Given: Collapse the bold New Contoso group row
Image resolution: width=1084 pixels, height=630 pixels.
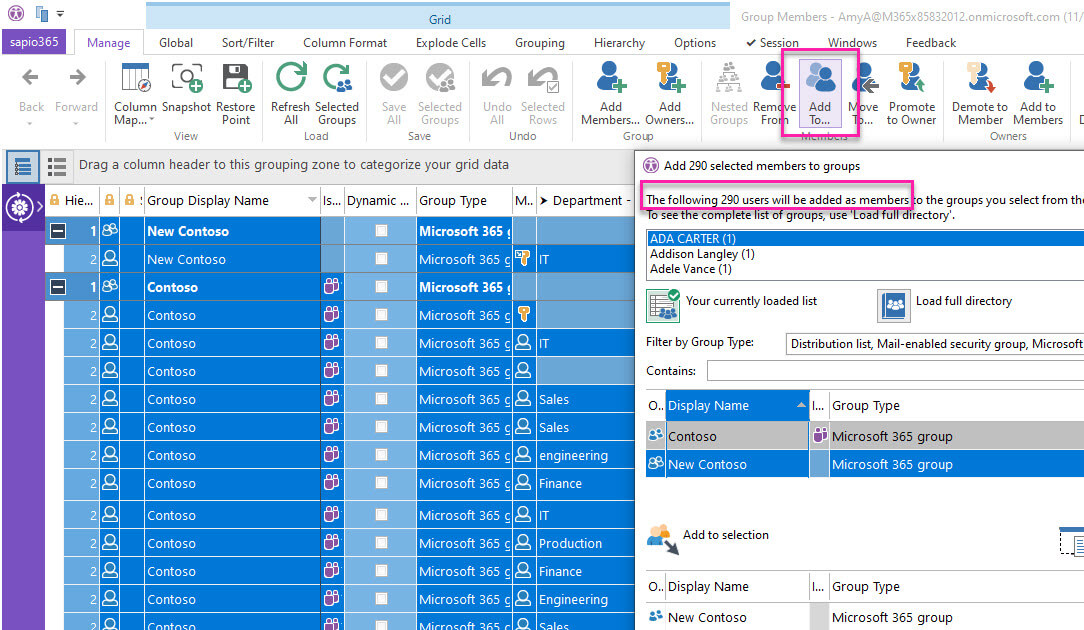Looking at the screenshot, I should (x=58, y=231).
